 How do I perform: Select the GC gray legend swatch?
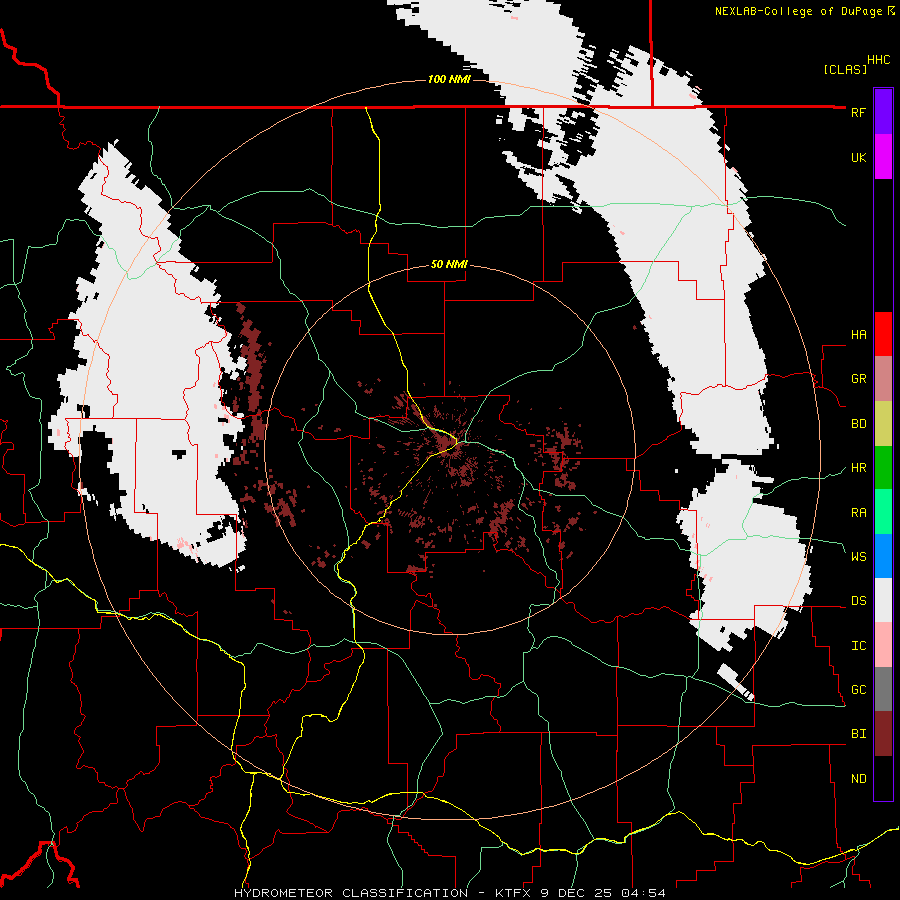tap(883, 689)
